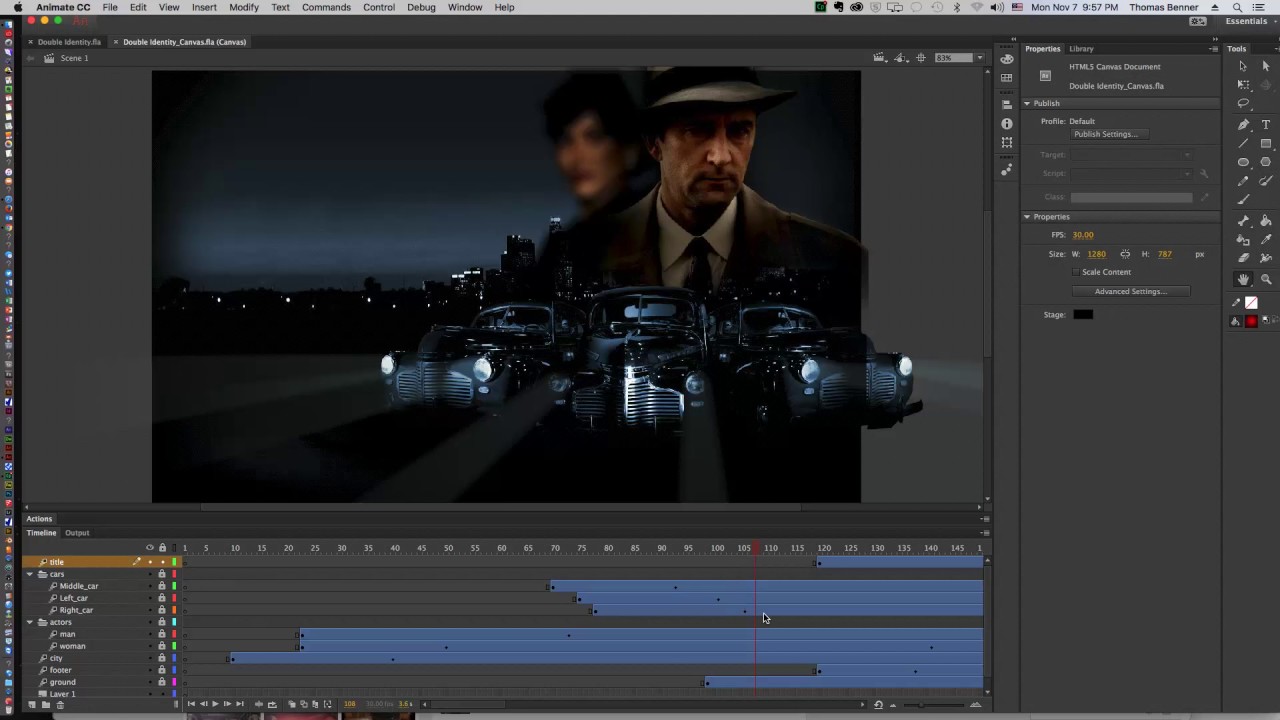This screenshot has width=1280, height=720.
Task: Open the stage zoom percentage dropdown
Action: (979, 58)
